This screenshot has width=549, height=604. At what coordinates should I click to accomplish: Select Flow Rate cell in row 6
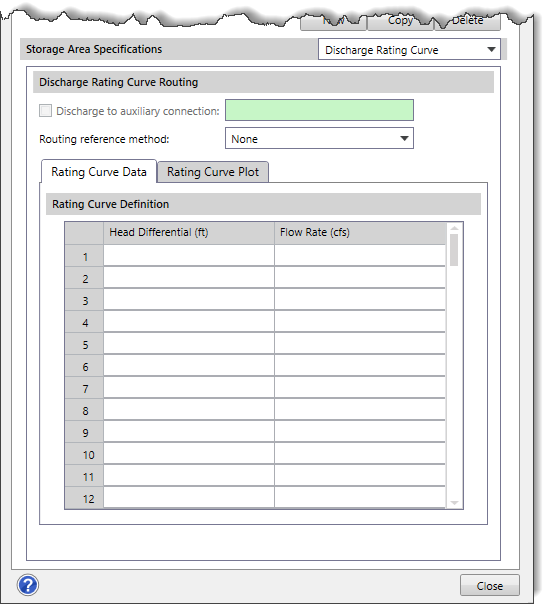(360, 365)
